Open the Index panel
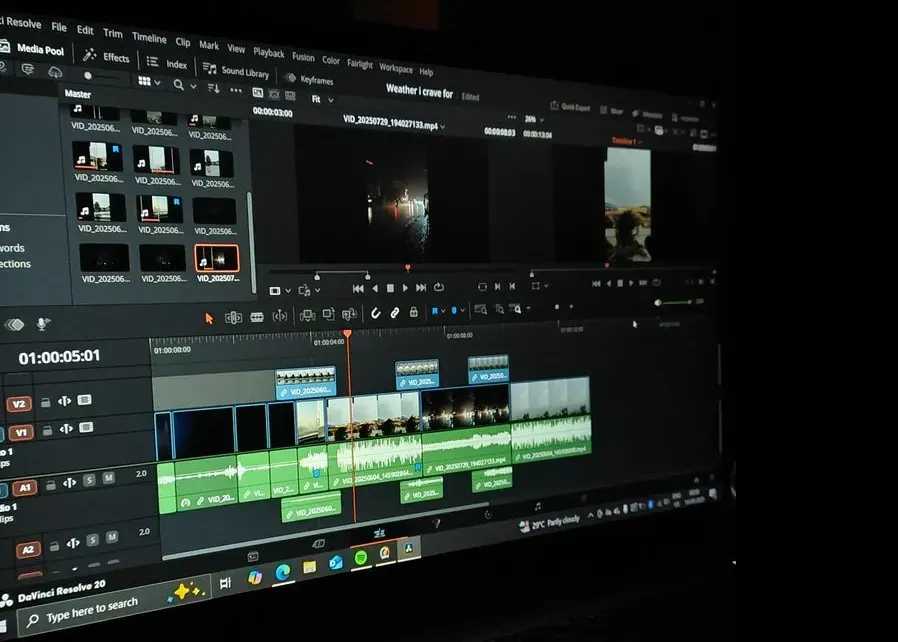The height and width of the screenshot is (642, 898). 167,63
